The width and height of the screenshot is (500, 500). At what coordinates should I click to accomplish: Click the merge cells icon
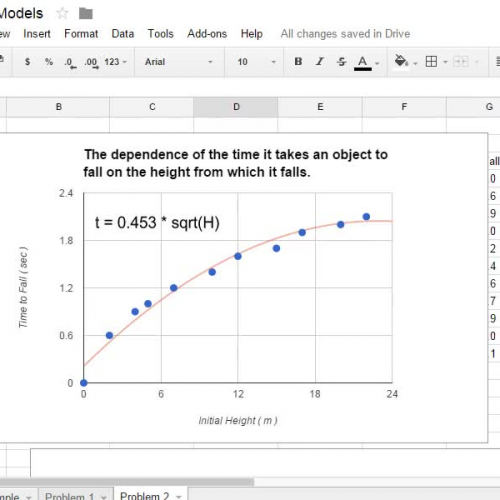pos(461,62)
